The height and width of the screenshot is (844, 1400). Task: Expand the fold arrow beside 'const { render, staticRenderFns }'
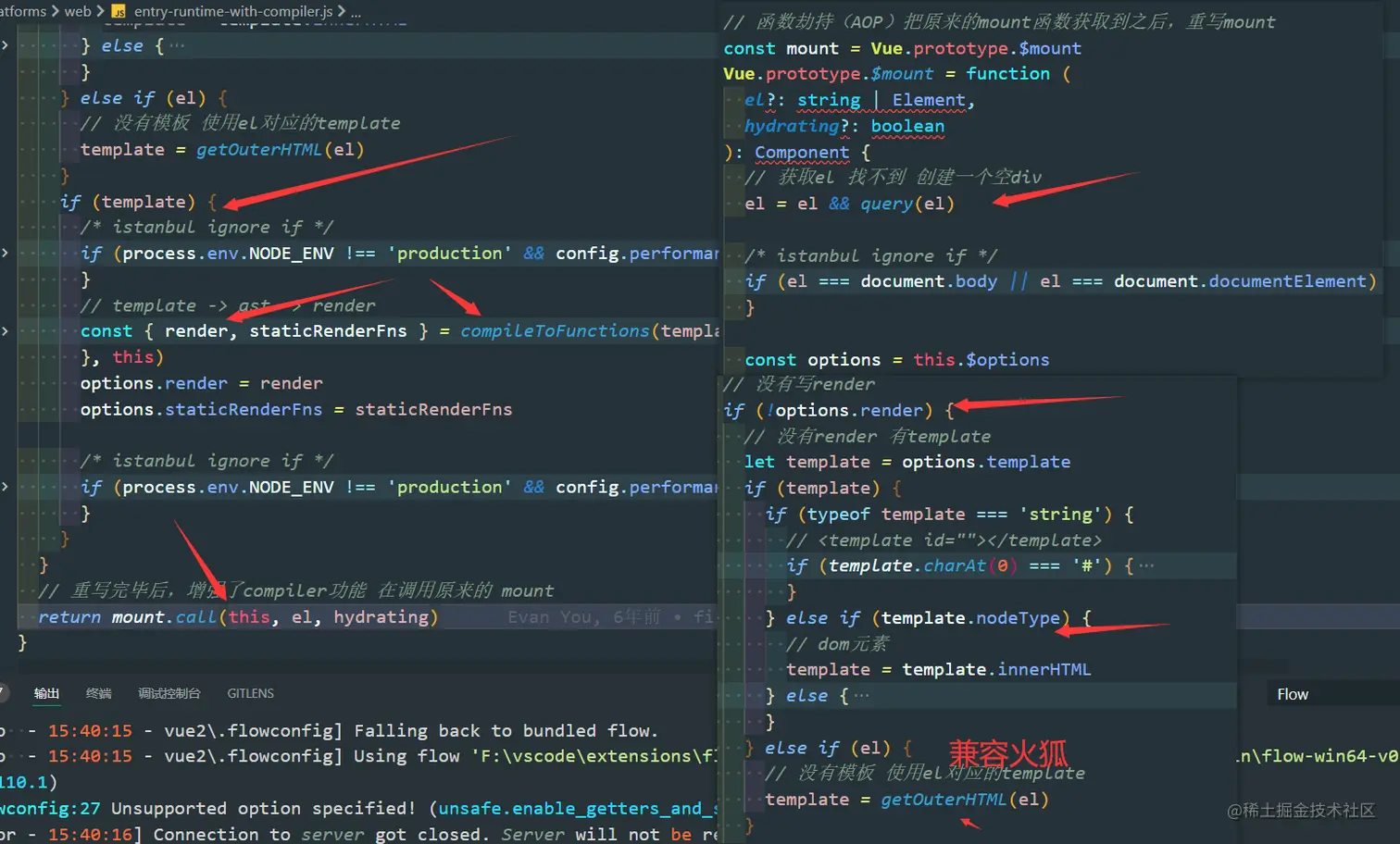tap(6, 330)
